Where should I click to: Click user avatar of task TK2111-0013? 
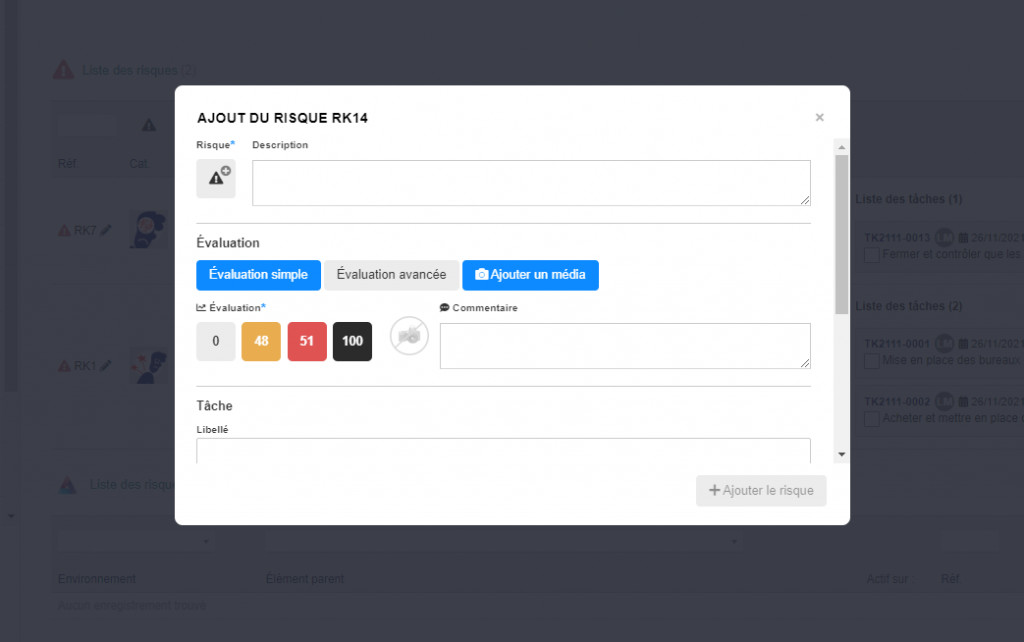coord(944,238)
